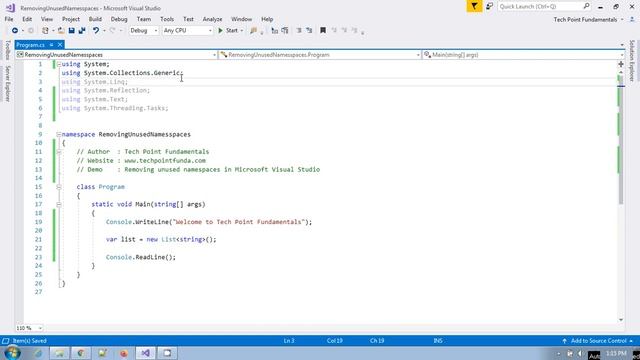640x360 pixels.
Task: Click the feedback icon beside Quick Launch
Action: (x=489, y=6)
